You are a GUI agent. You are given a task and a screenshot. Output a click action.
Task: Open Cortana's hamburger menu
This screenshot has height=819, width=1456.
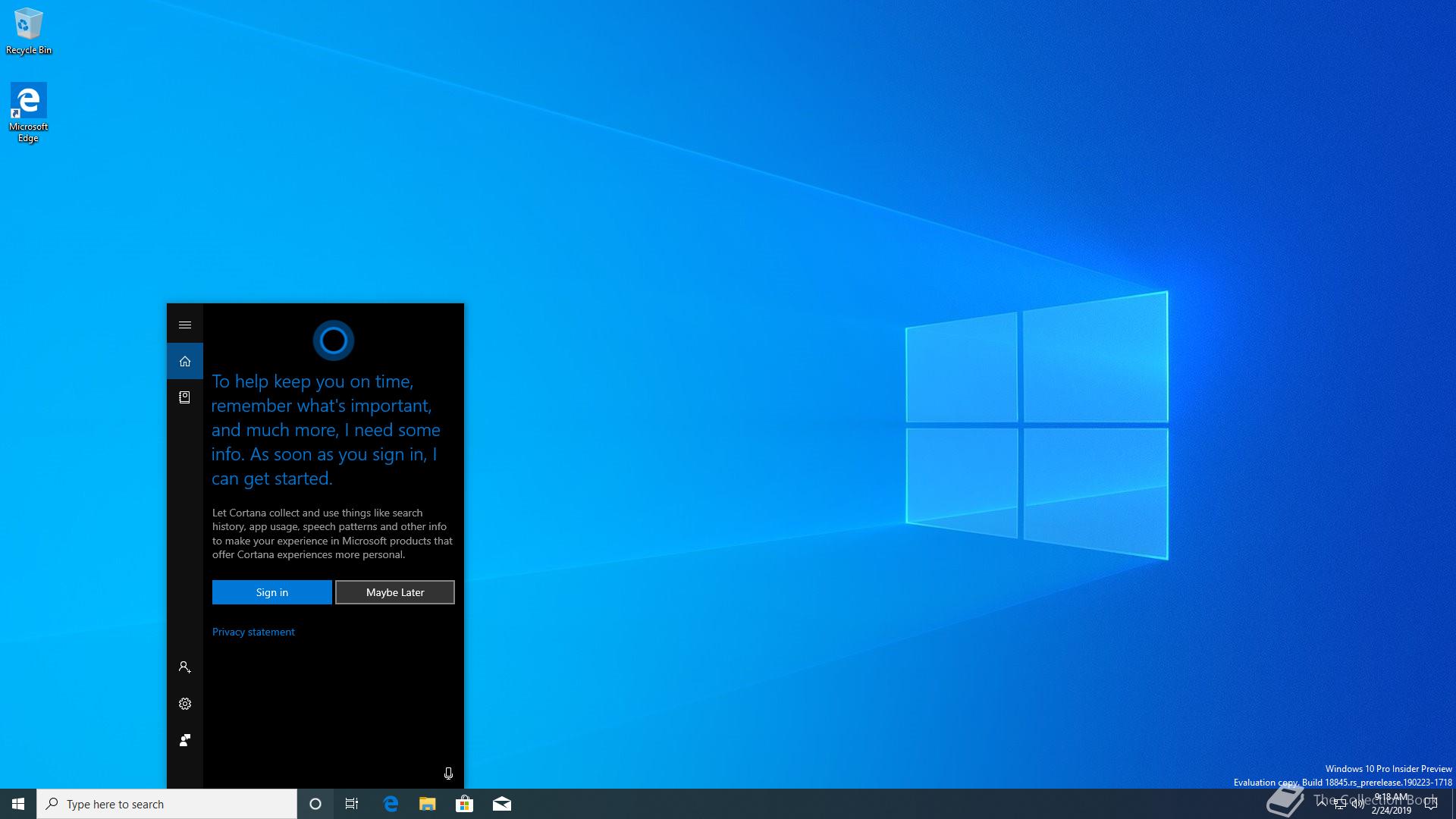pos(184,325)
